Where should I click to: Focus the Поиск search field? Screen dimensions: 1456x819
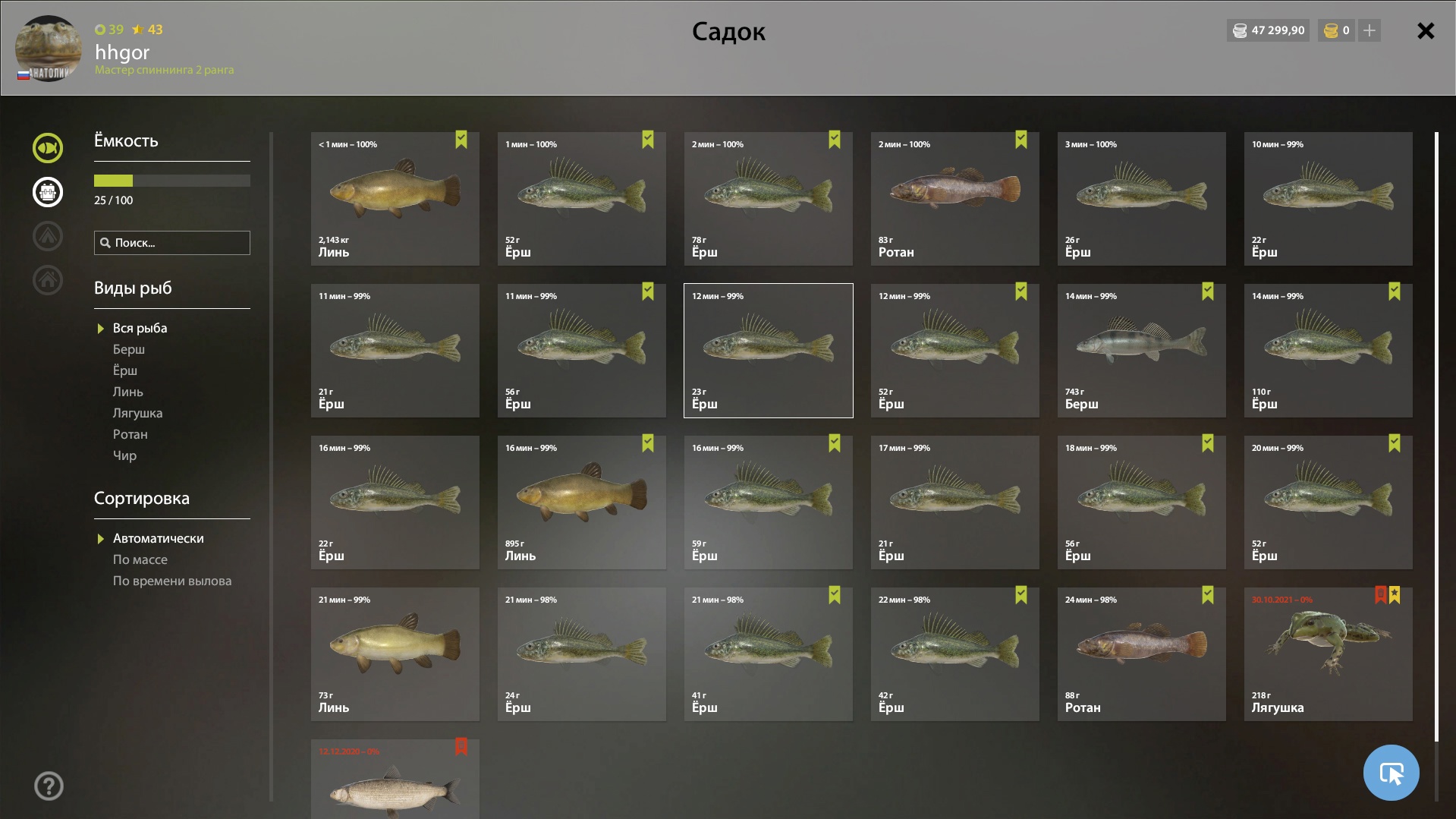(x=172, y=243)
